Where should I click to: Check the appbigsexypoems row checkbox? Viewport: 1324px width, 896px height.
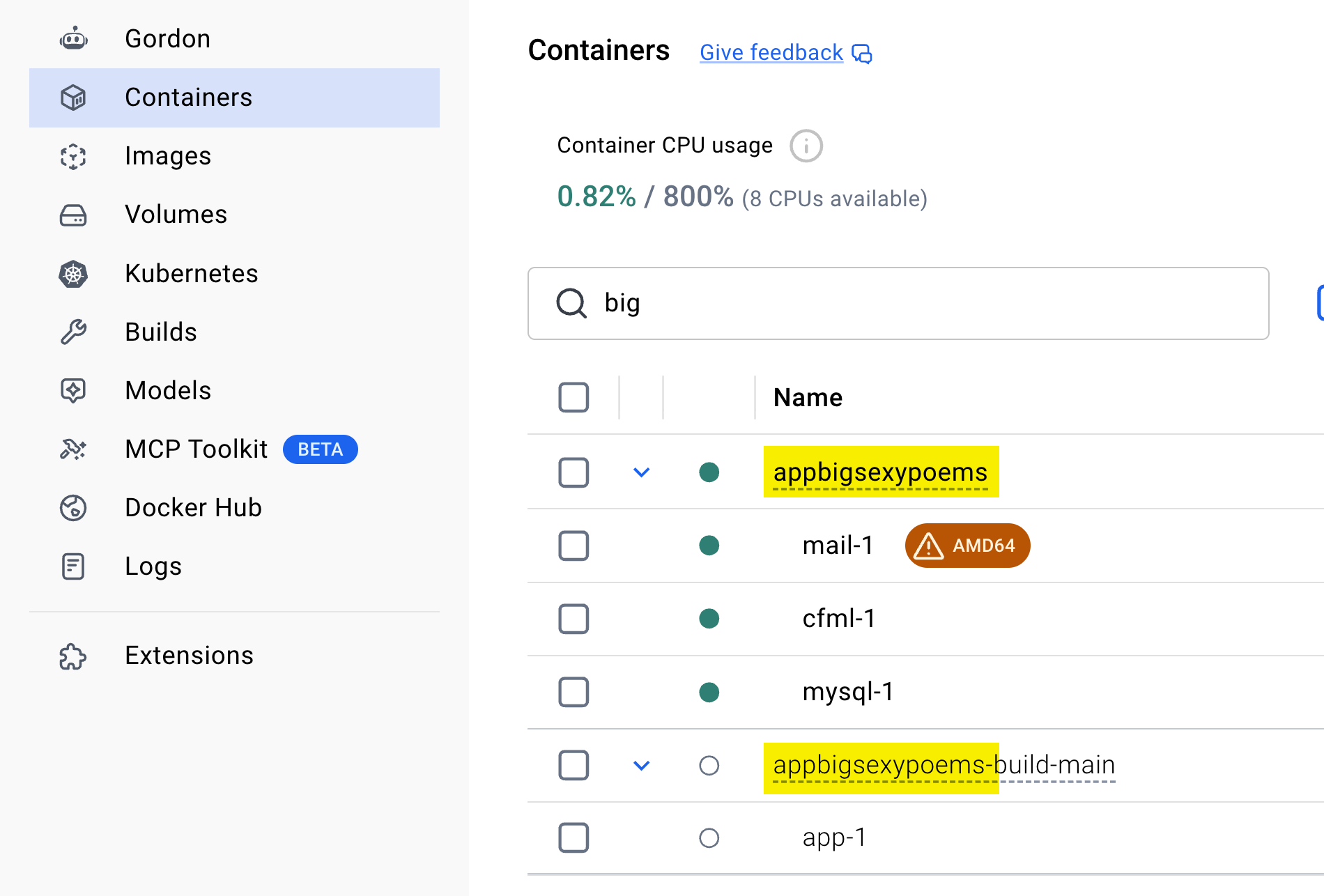(x=574, y=472)
